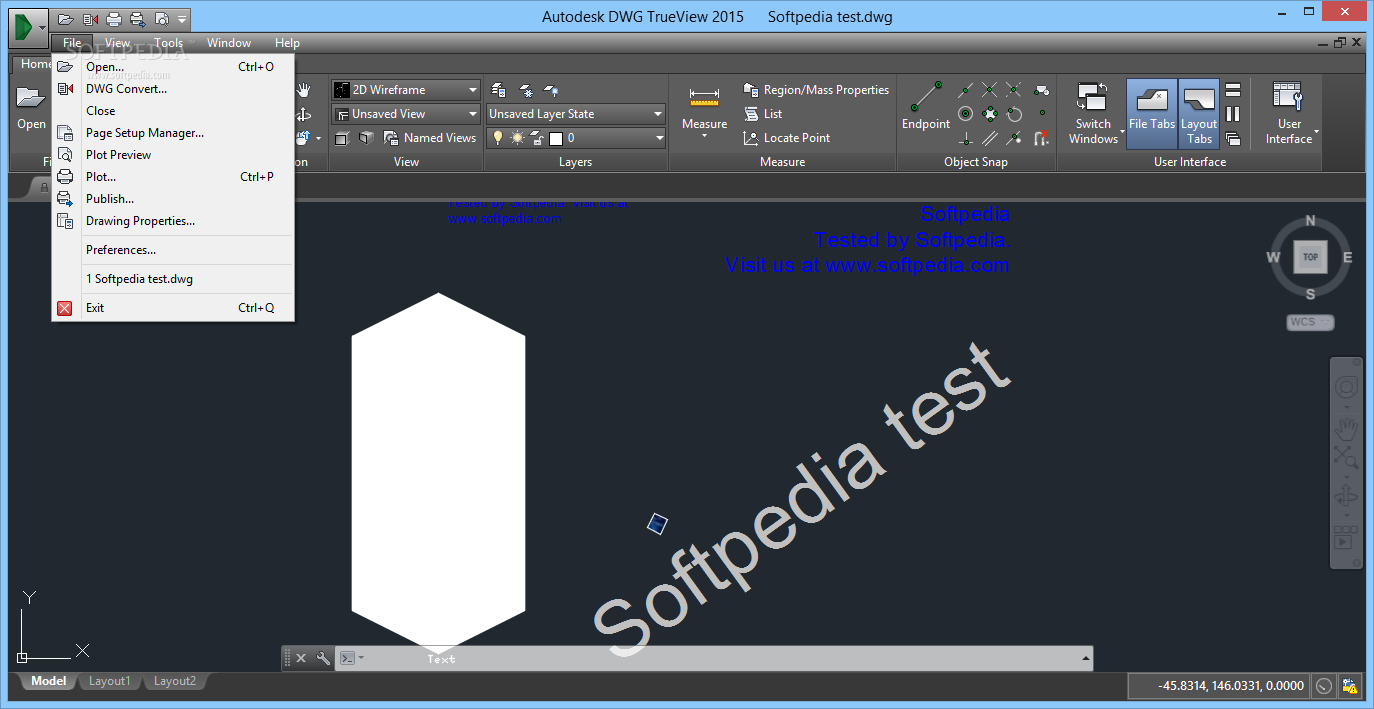Click Locate Point button
The width and height of the screenshot is (1374, 709).
tap(787, 138)
